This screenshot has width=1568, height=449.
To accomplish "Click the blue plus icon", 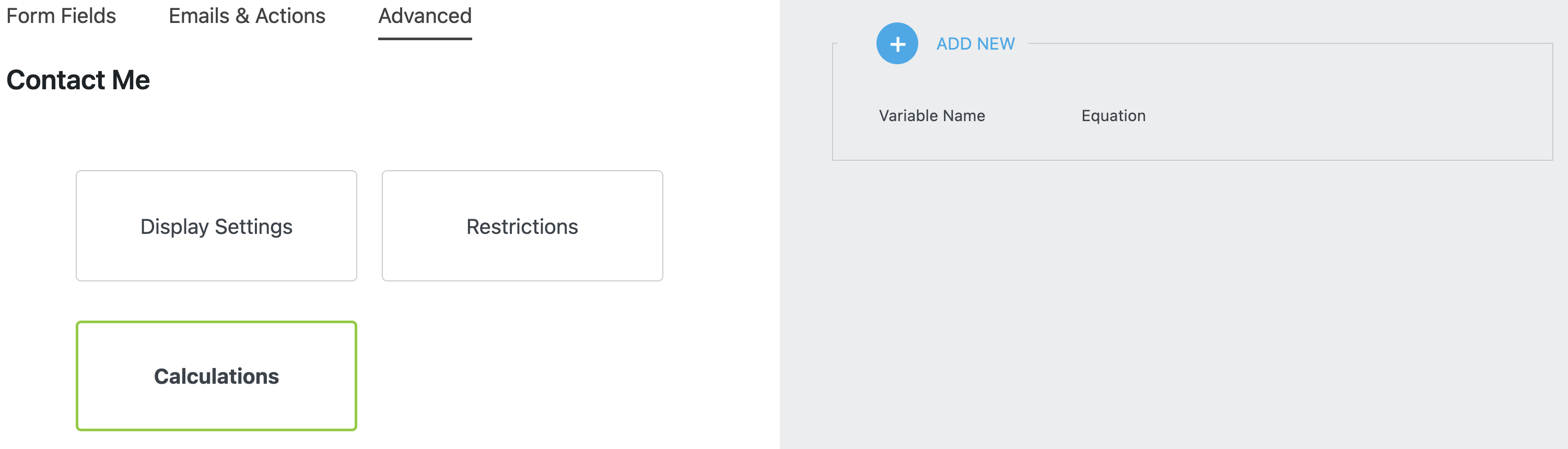I will coord(897,43).
